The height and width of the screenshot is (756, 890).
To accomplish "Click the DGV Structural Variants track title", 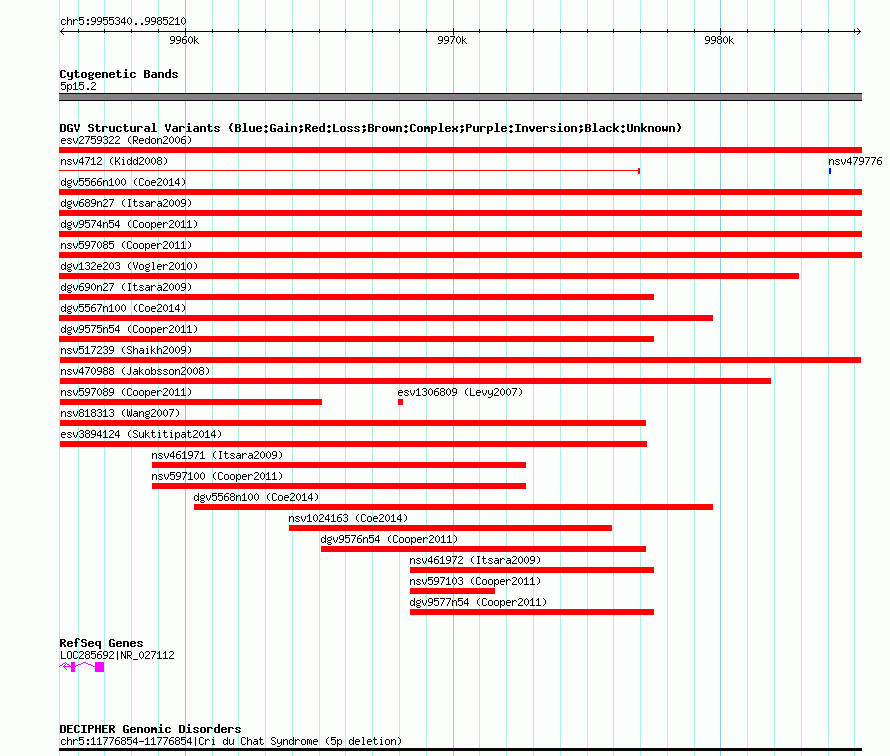I will (370, 128).
